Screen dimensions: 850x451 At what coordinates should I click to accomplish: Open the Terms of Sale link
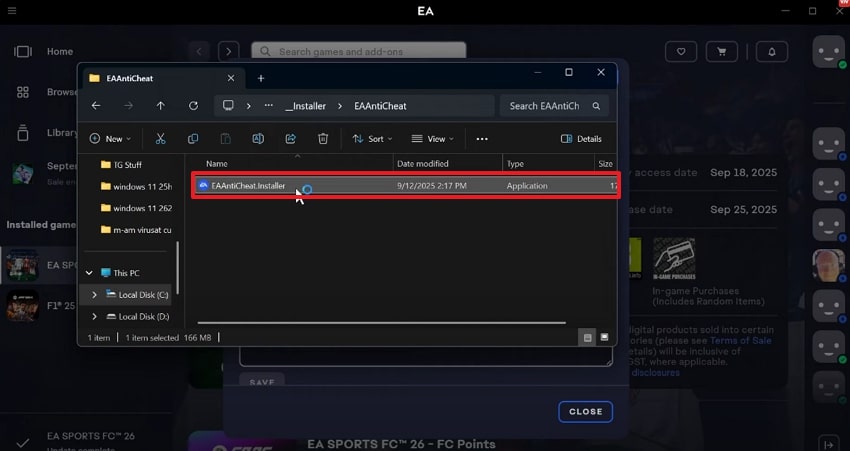(740, 340)
